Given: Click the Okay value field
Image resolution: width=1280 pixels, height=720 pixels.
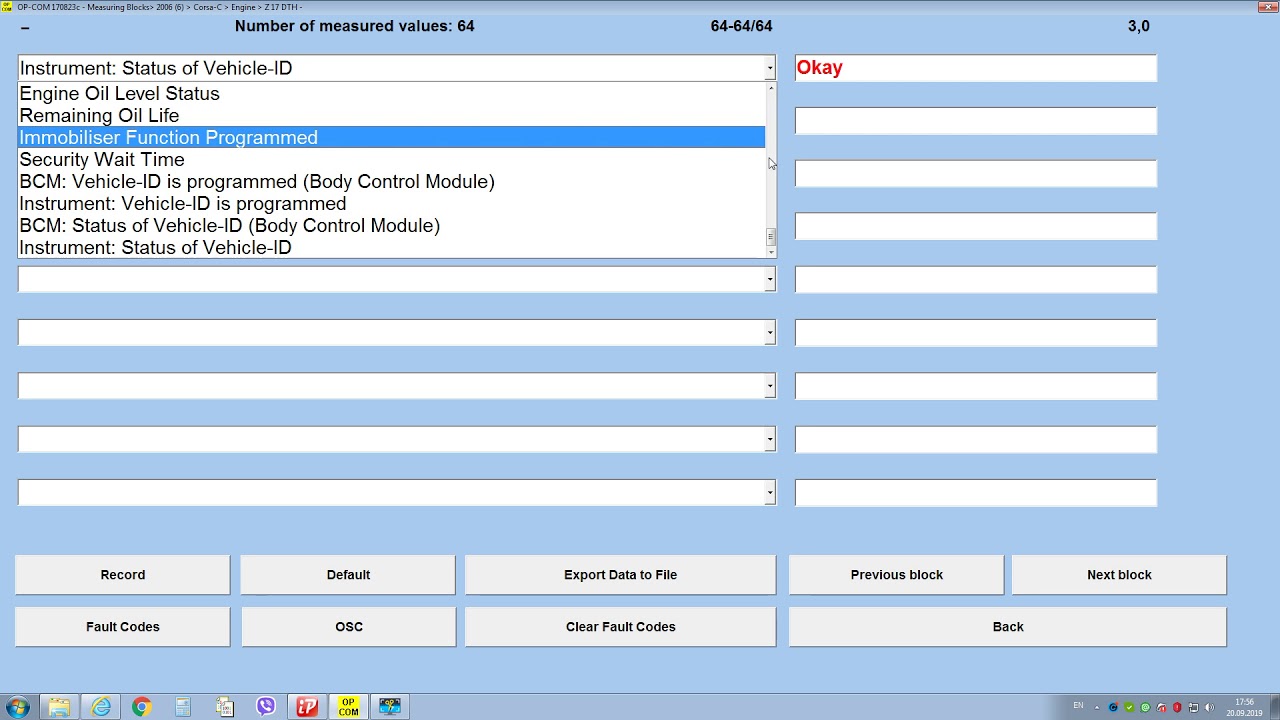Looking at the screenshot, I should pyautogui.click(x=975, y=68).
